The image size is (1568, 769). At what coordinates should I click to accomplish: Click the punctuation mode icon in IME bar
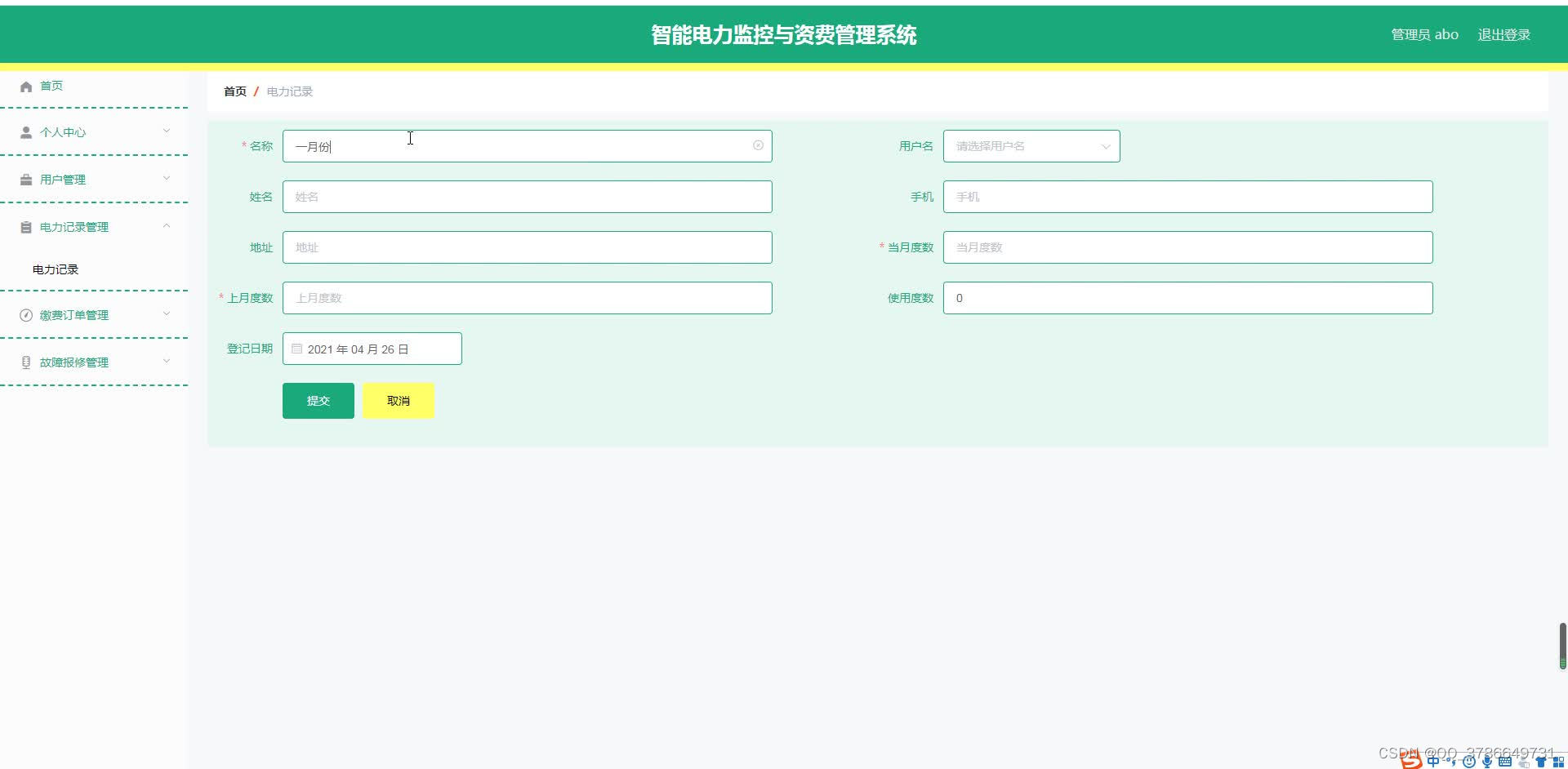[x=1451, y=761]
